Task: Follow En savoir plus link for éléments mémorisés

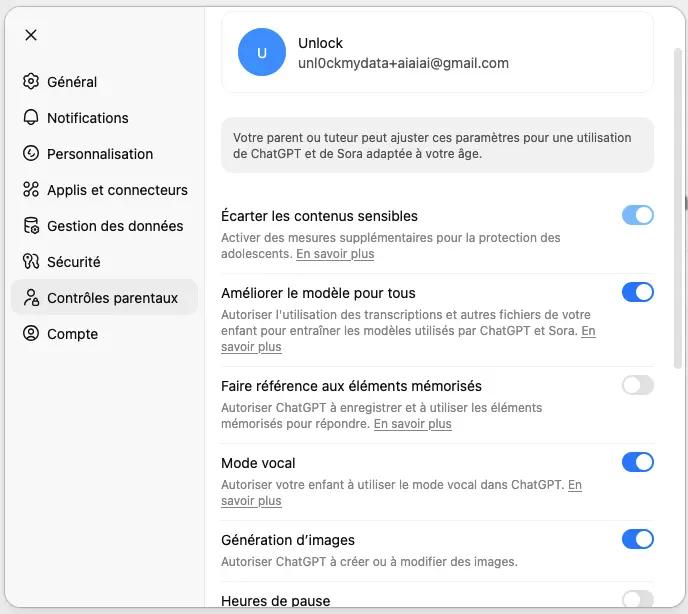Action: point(412,424)
